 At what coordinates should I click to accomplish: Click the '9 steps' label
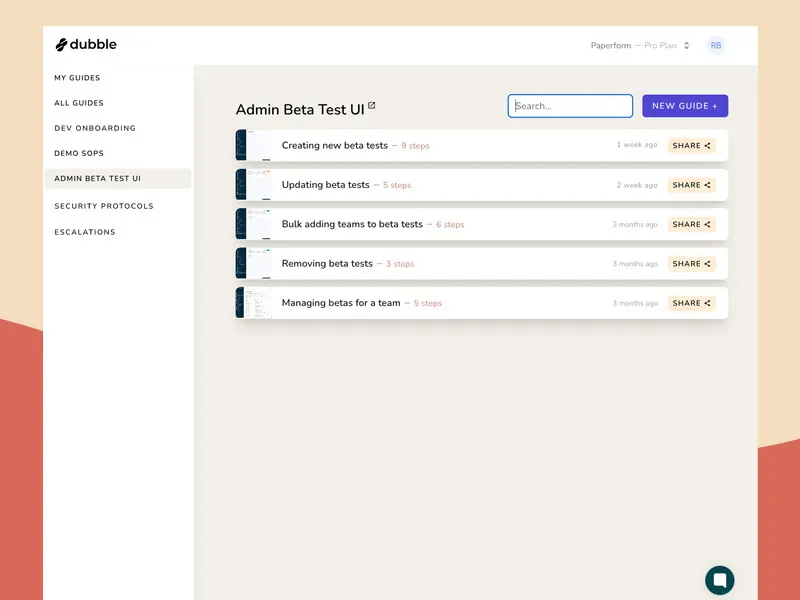[x=415, y=146]
